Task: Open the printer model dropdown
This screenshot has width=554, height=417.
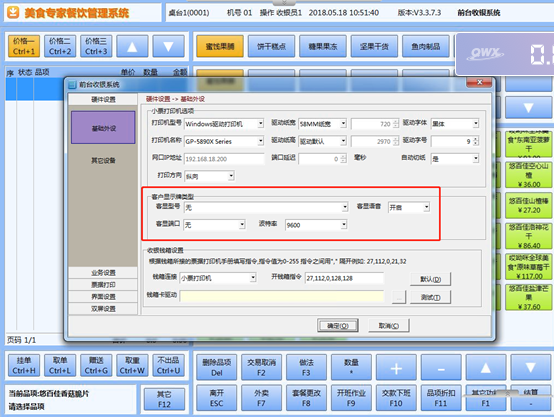Action: click(260, 124)
